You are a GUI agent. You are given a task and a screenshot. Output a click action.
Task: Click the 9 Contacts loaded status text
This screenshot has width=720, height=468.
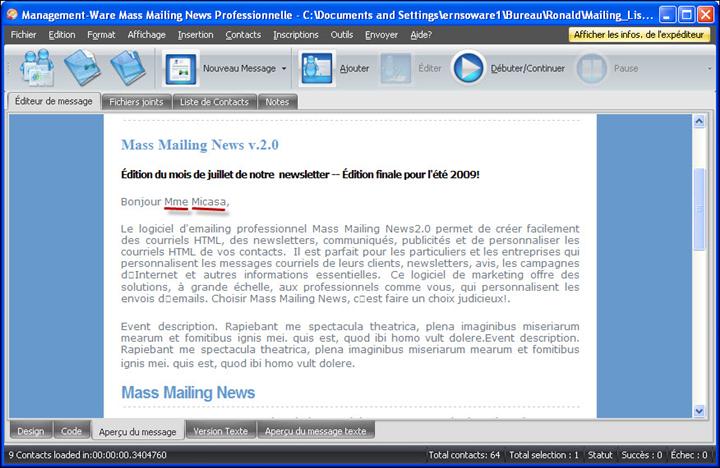click(87, 455)
